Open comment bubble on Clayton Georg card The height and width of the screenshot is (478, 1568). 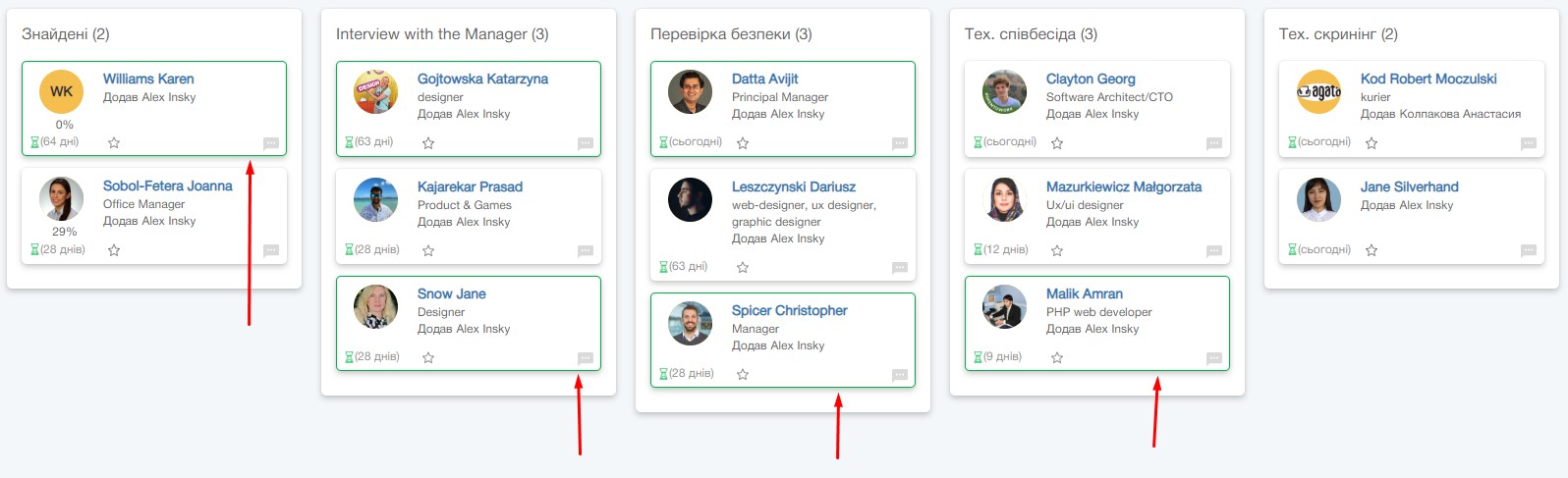[1214, 143]
